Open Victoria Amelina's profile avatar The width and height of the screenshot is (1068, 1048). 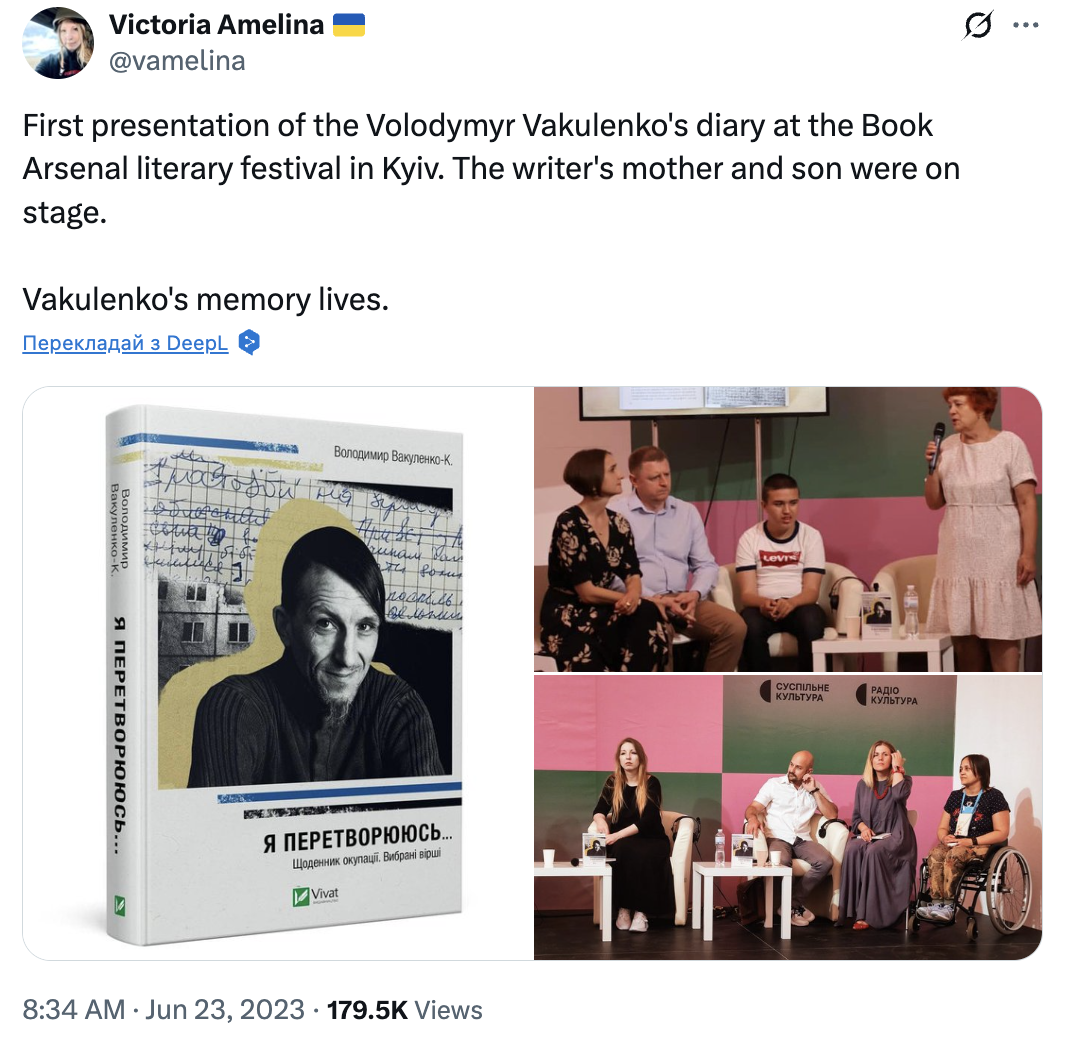point(58,43)
